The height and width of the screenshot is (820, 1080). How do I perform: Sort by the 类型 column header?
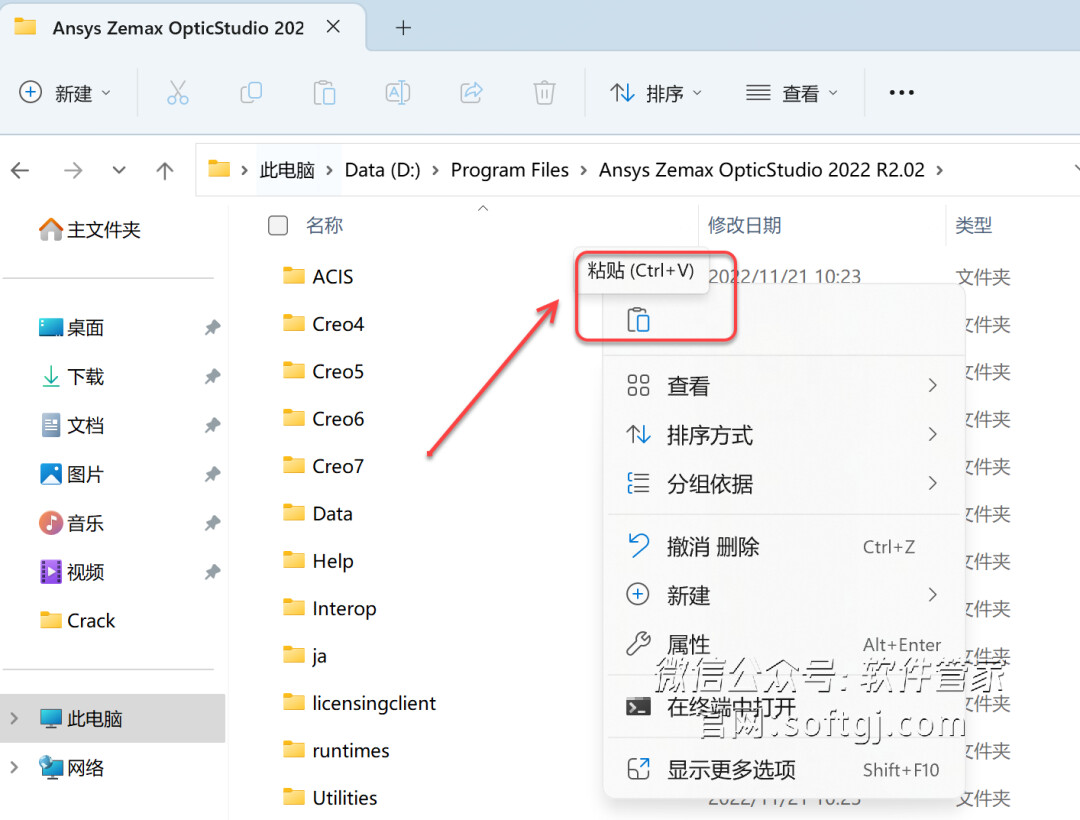[973, 225]
